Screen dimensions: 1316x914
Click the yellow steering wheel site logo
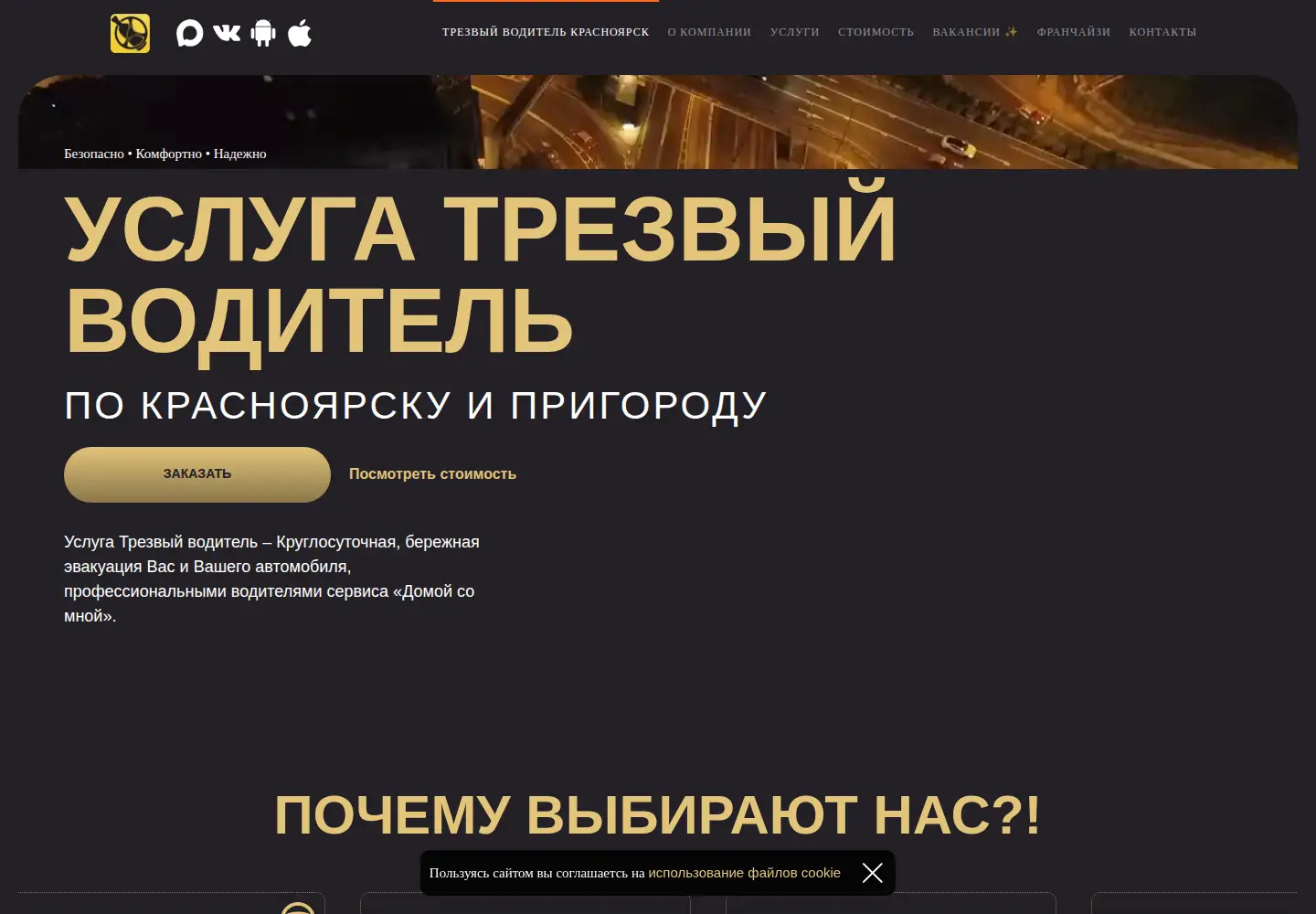pos(130,34)
